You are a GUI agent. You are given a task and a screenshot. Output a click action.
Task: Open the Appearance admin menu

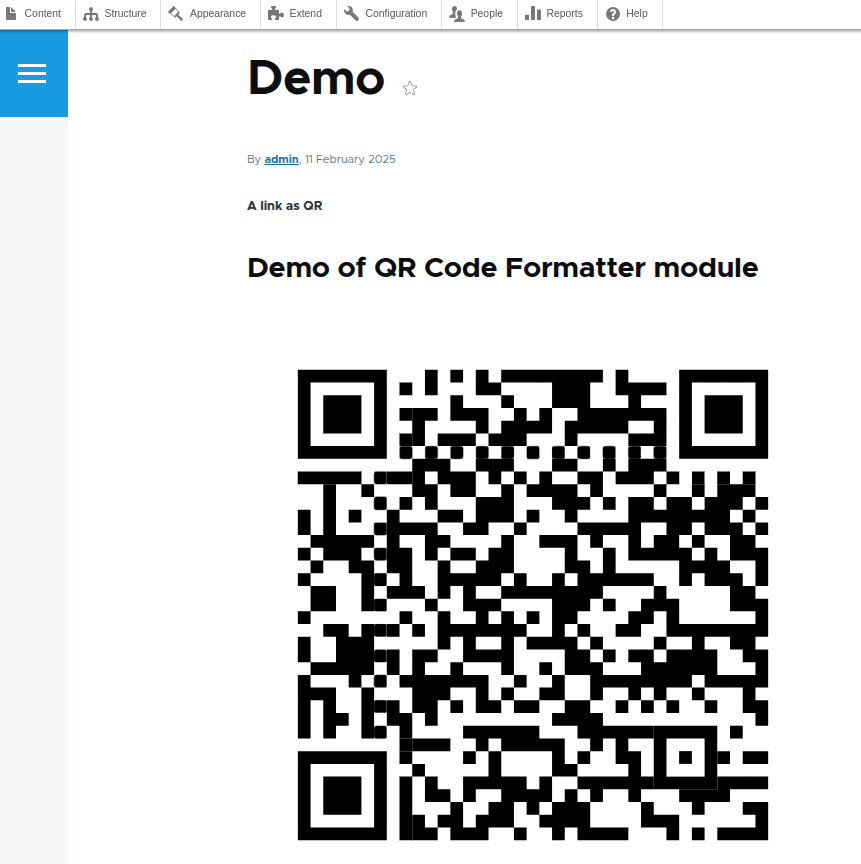[x=208, y=14]
